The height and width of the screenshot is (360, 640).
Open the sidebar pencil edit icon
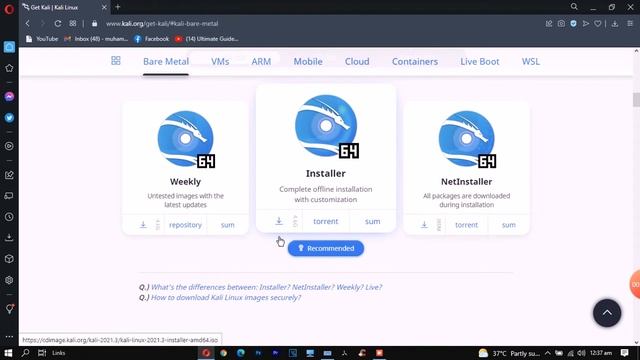pos(9,175)
